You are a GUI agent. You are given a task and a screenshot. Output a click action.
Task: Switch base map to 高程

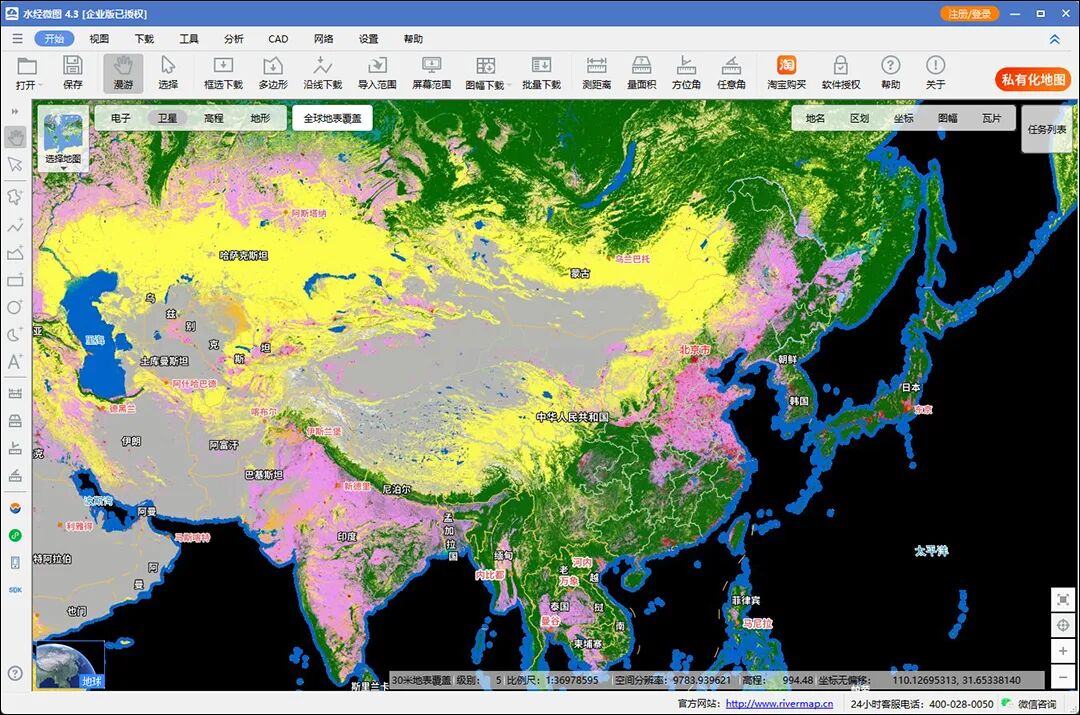pos(214,118)
